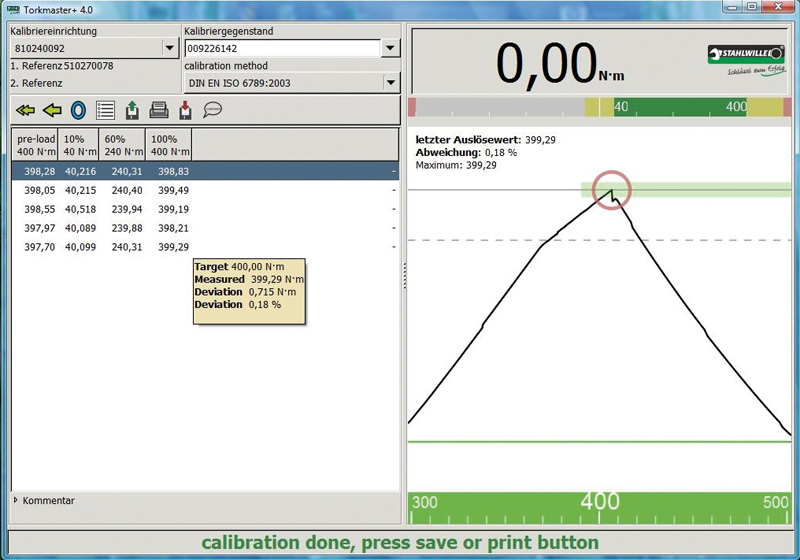Click the double-arrow go-to-first icon

(26, 110)
